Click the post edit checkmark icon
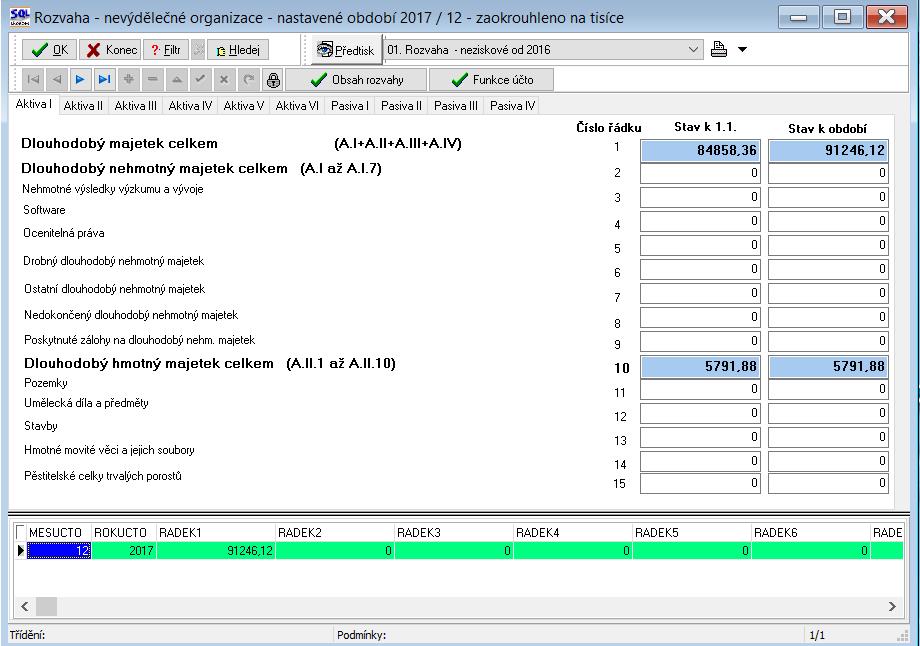Screen dimensions: 920x646 [201, 80]
